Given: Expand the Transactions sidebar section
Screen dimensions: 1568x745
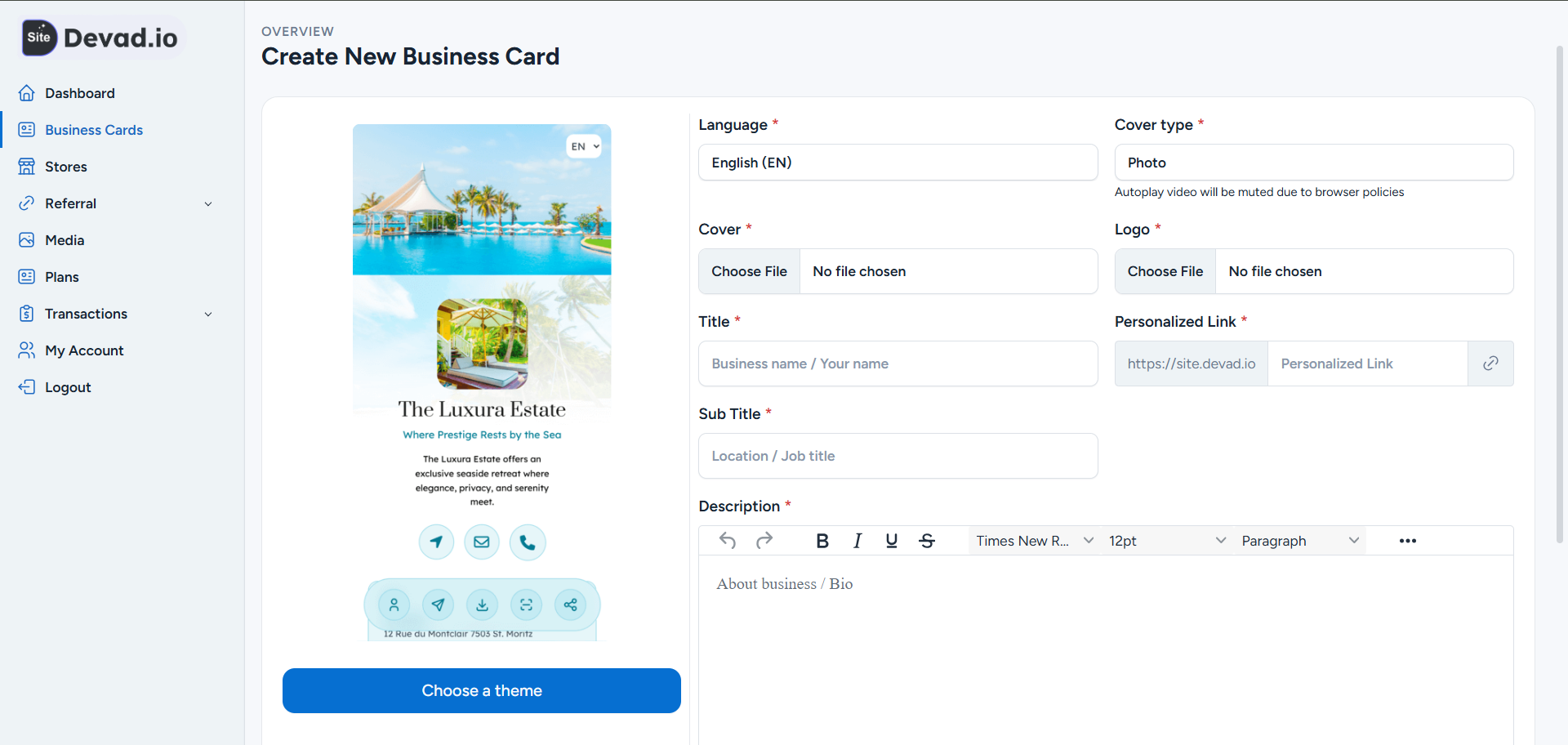Looking at the screenshot, I should coord(114,314).
